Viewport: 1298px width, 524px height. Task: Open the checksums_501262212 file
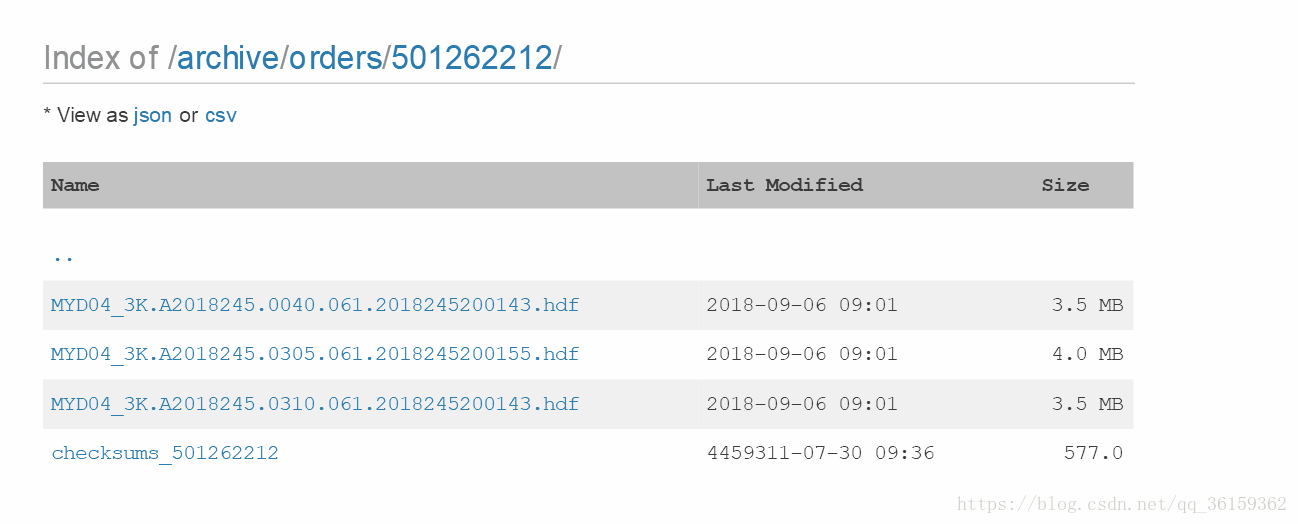pos(165,453)
